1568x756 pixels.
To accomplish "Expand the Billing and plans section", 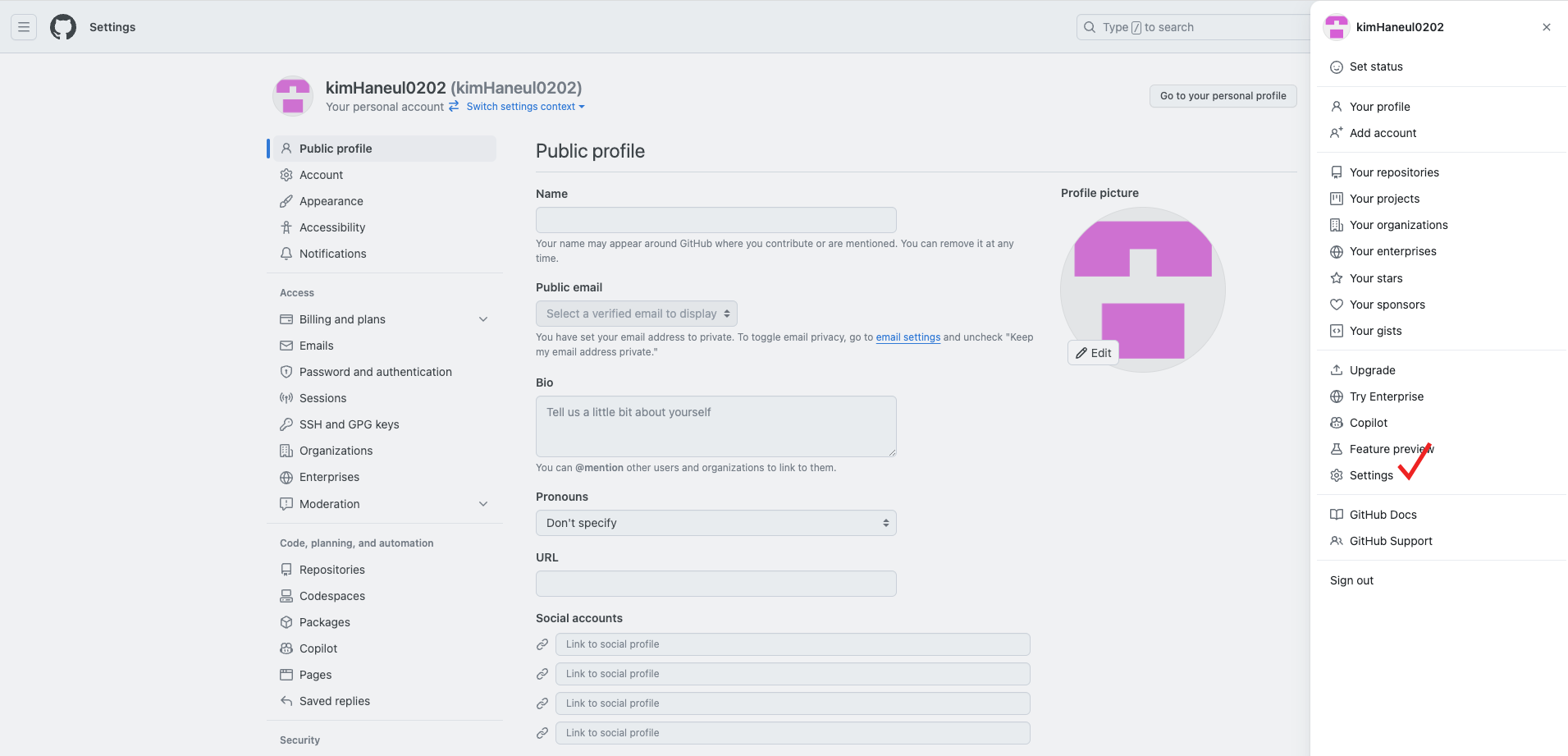I will [x=385, y=319].
